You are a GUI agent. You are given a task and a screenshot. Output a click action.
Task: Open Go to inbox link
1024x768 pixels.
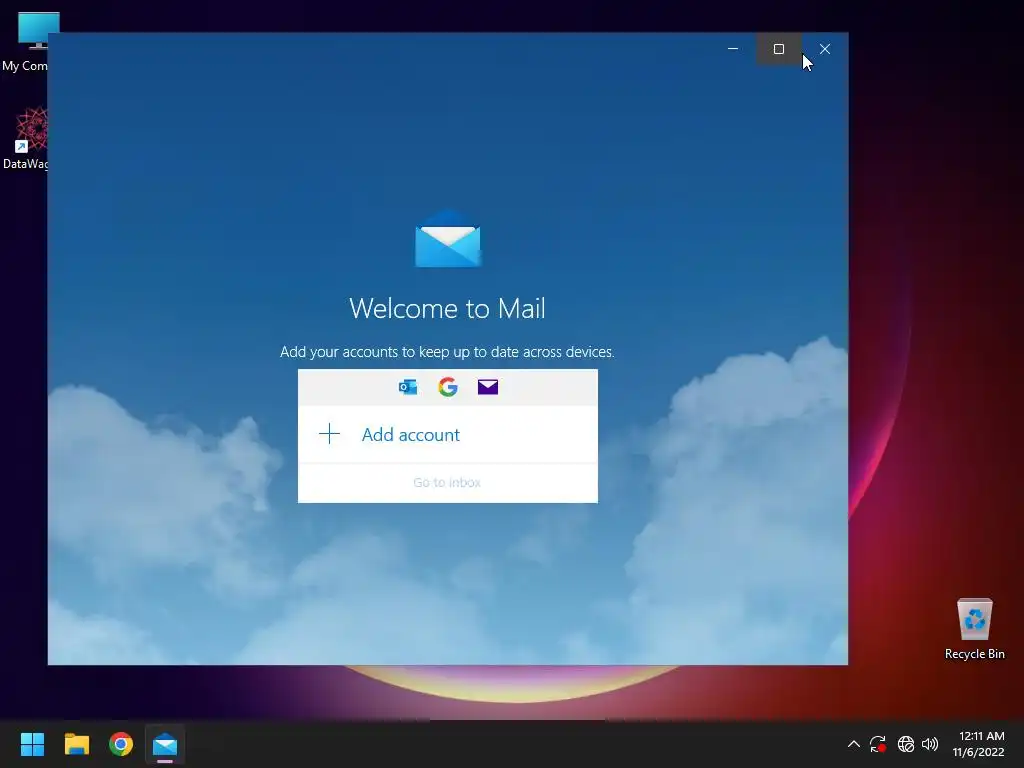coord(447,483)
